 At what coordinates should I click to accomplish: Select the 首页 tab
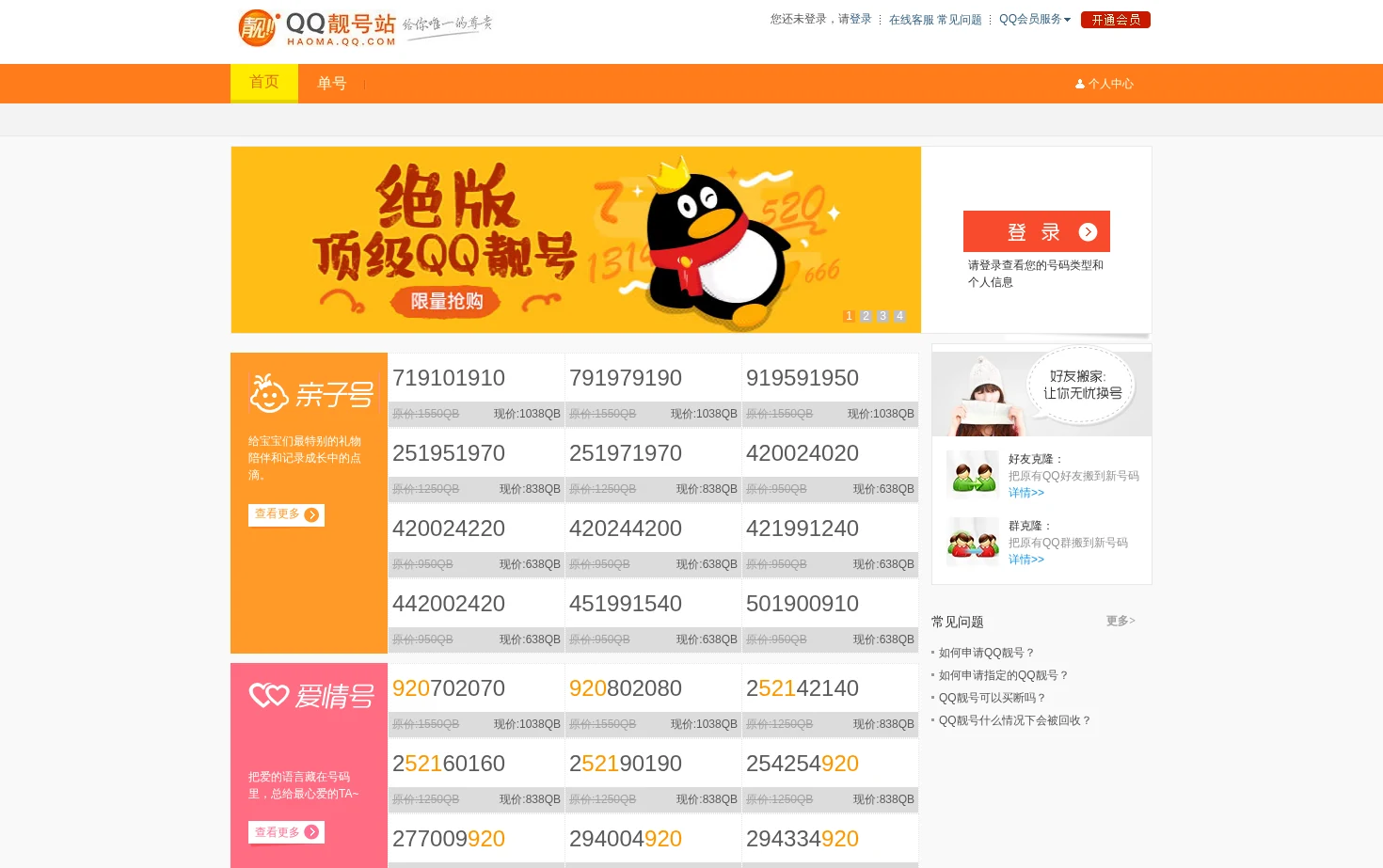[264, 83]
